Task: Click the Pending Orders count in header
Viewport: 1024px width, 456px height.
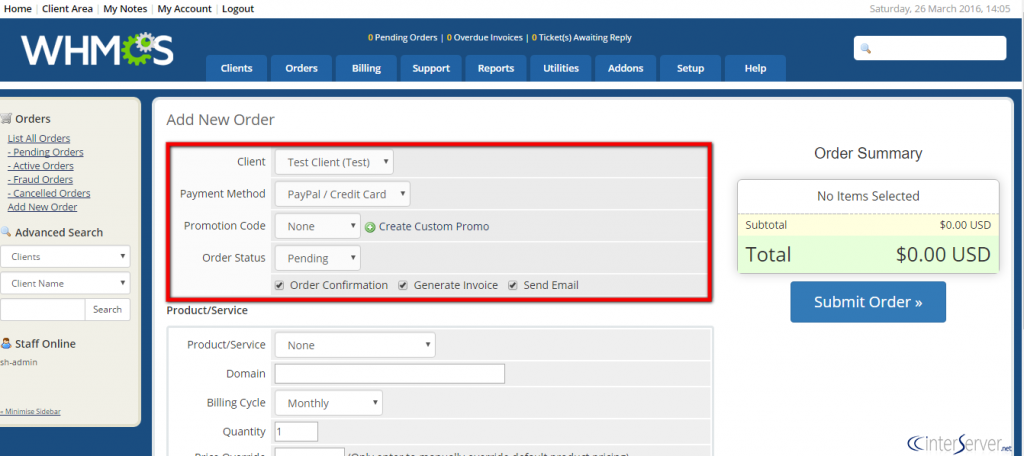Action: [402, 38]
